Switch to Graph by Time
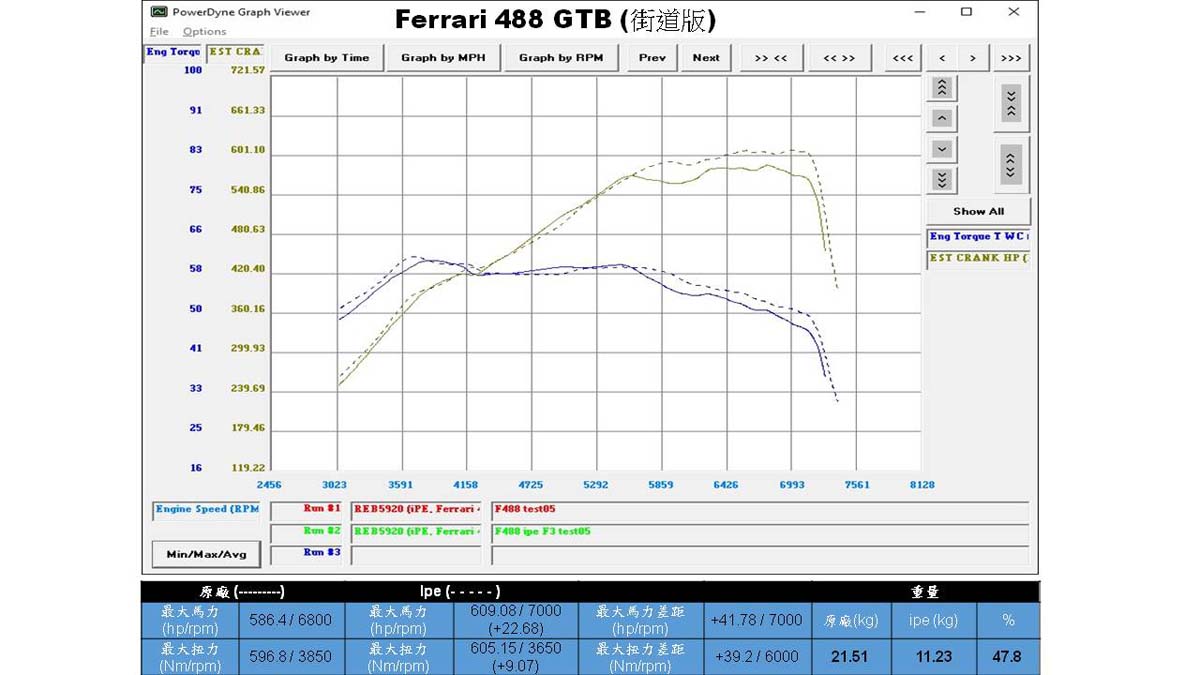The image size is (1200, 675). [x=326, y=58]
